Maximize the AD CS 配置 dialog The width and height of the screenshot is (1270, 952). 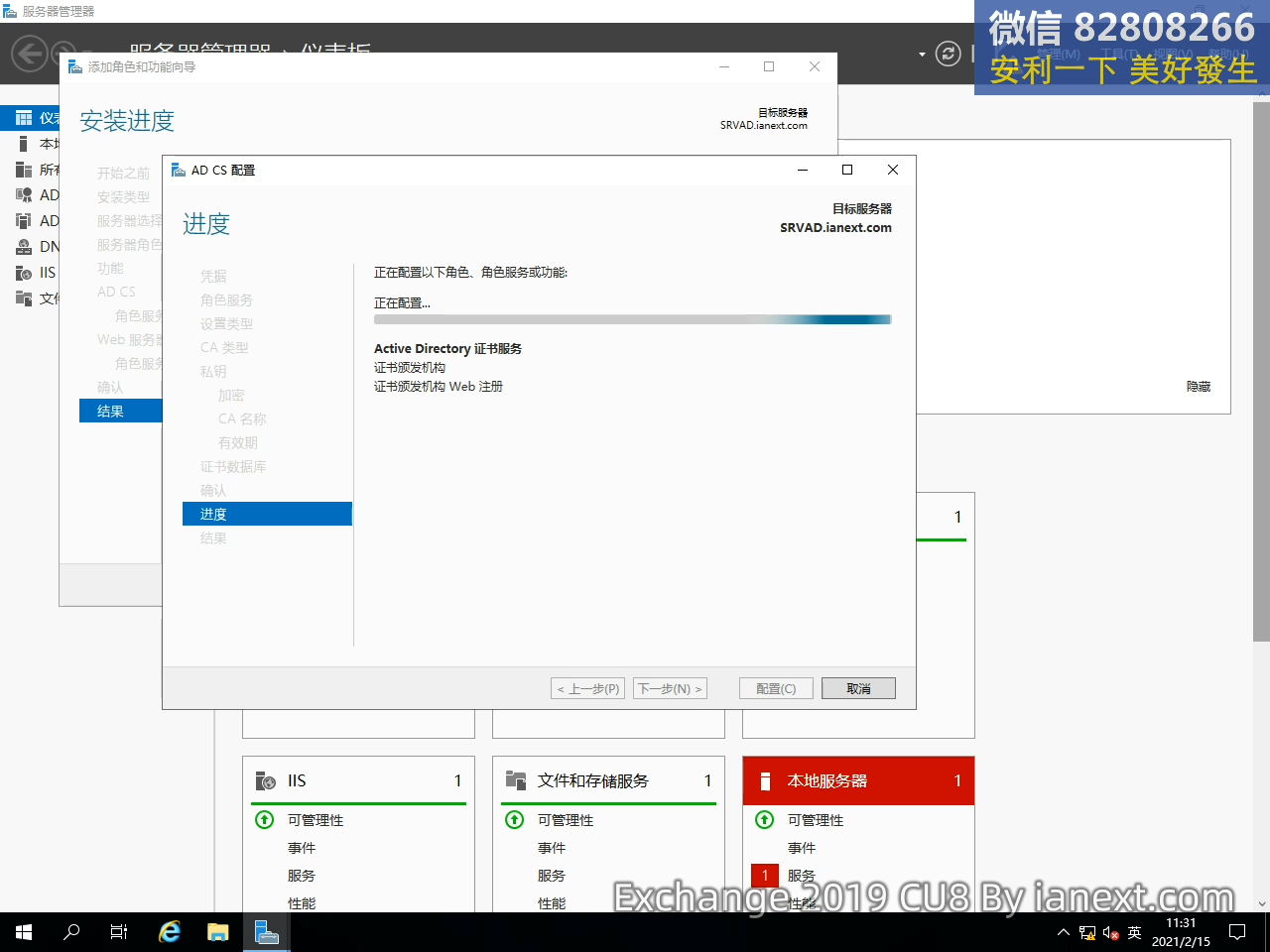click(x=847, y=170)
